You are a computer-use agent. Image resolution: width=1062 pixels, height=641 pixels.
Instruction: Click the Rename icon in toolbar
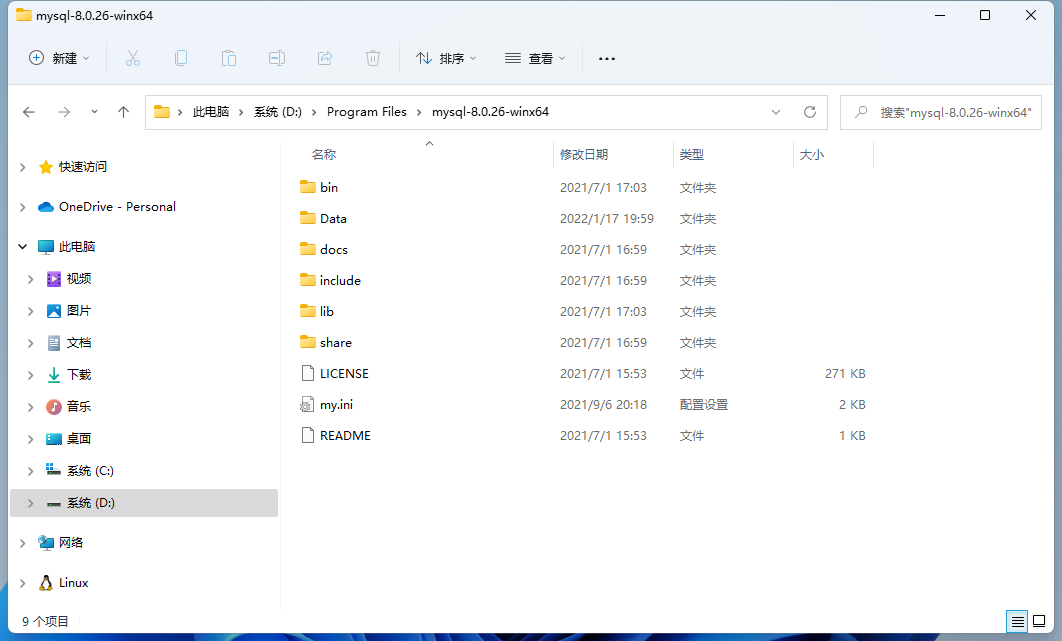tap(277, 58)
